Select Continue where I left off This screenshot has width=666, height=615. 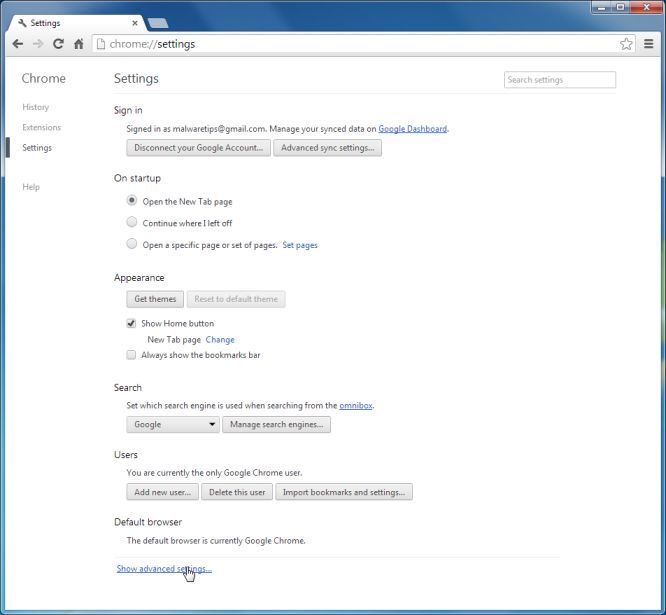132,222
